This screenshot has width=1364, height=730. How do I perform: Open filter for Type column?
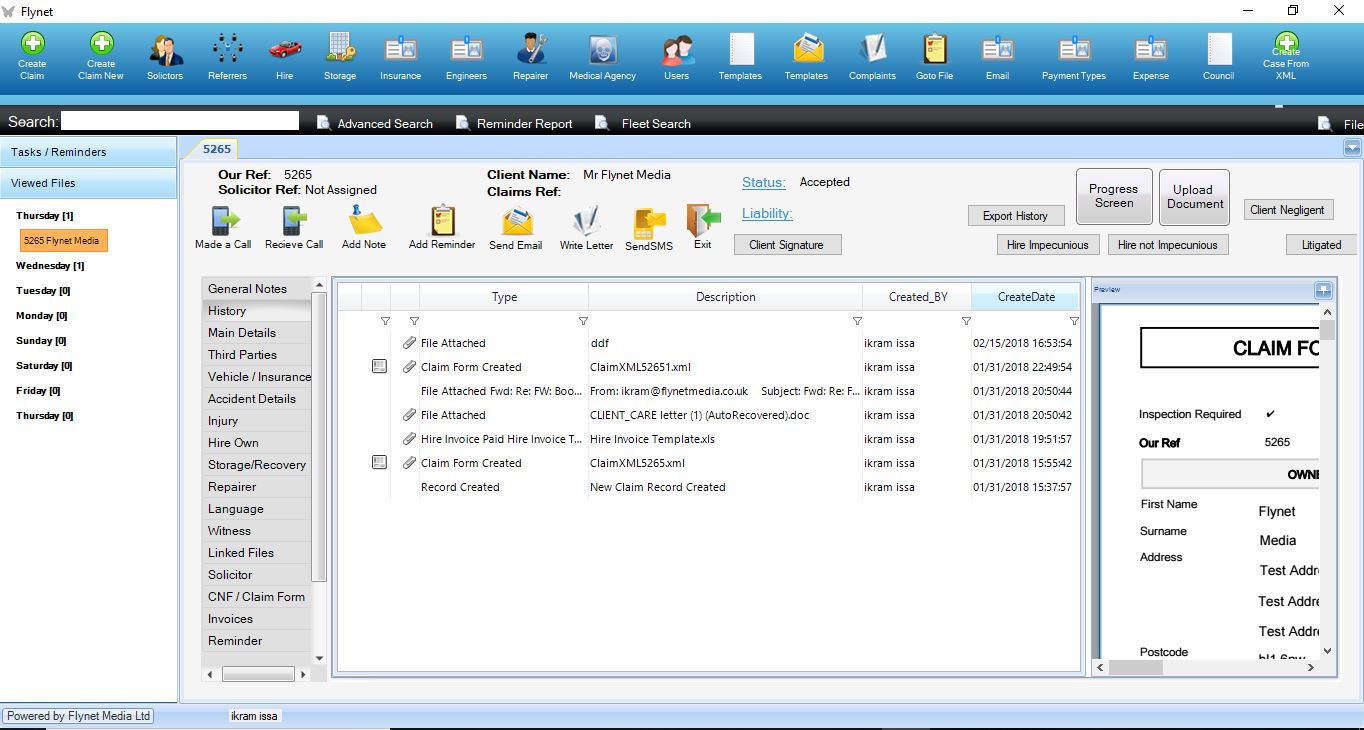(583, 321)
